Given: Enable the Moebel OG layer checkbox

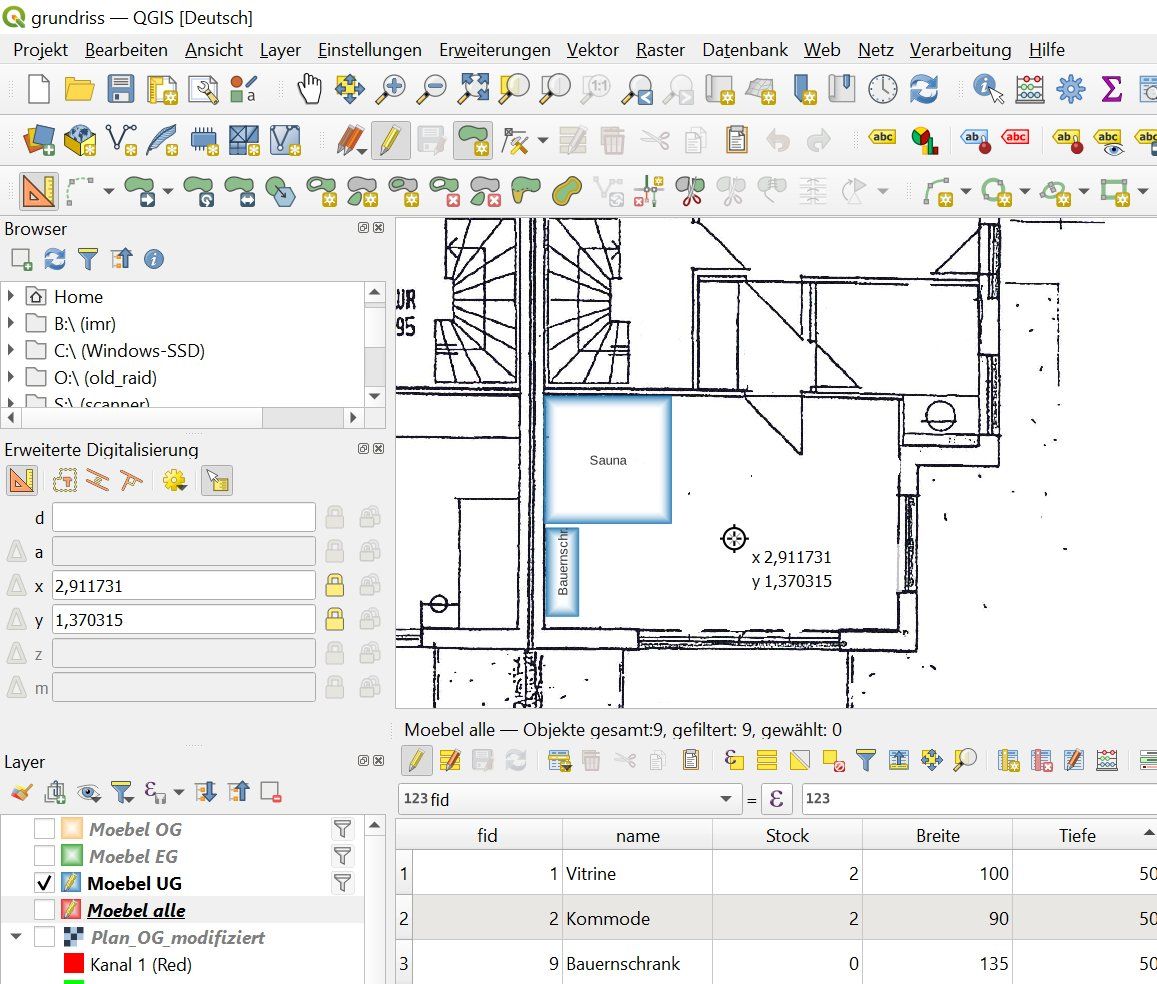Looking at the screenshot, I should (44, 829).
